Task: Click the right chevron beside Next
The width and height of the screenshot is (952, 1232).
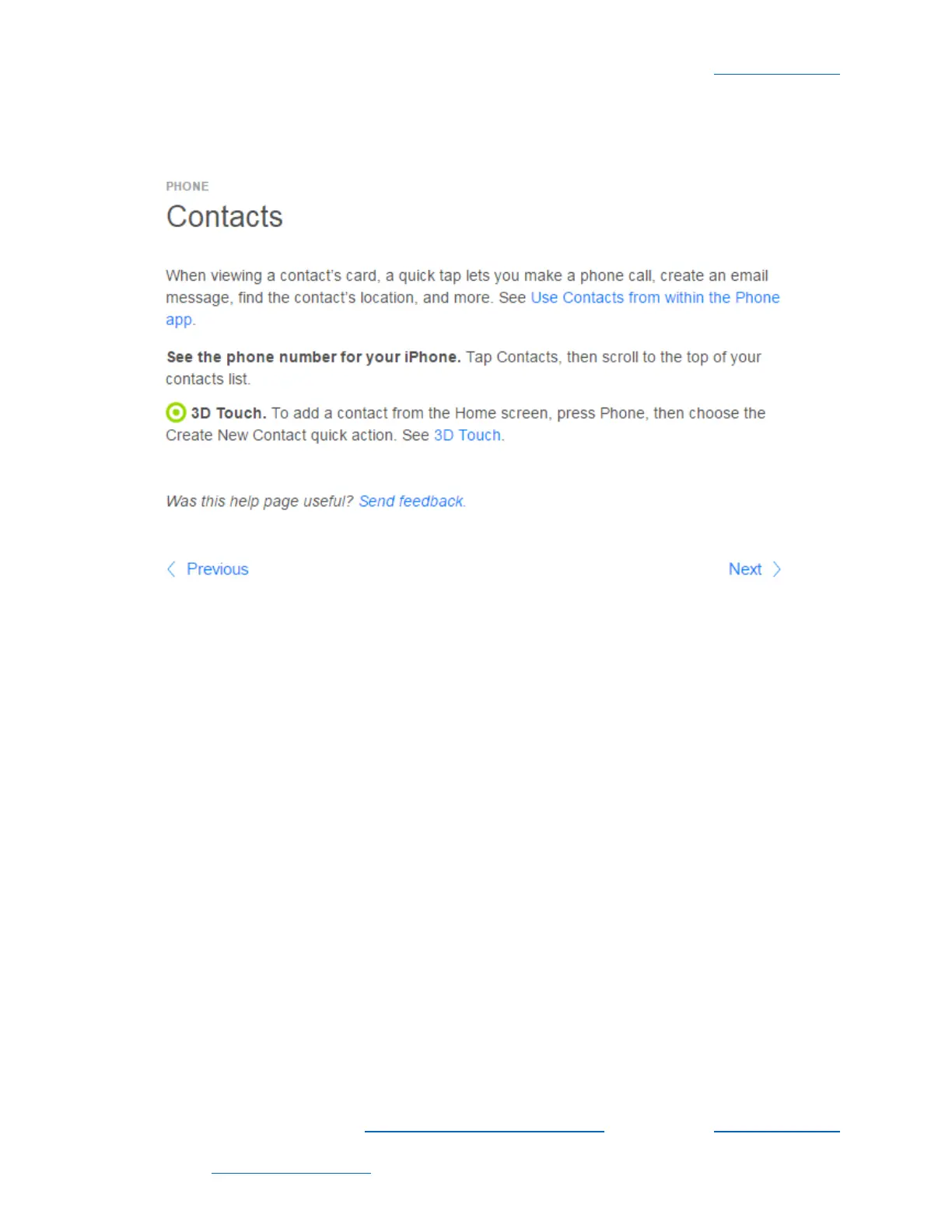Action: (776, 569)
